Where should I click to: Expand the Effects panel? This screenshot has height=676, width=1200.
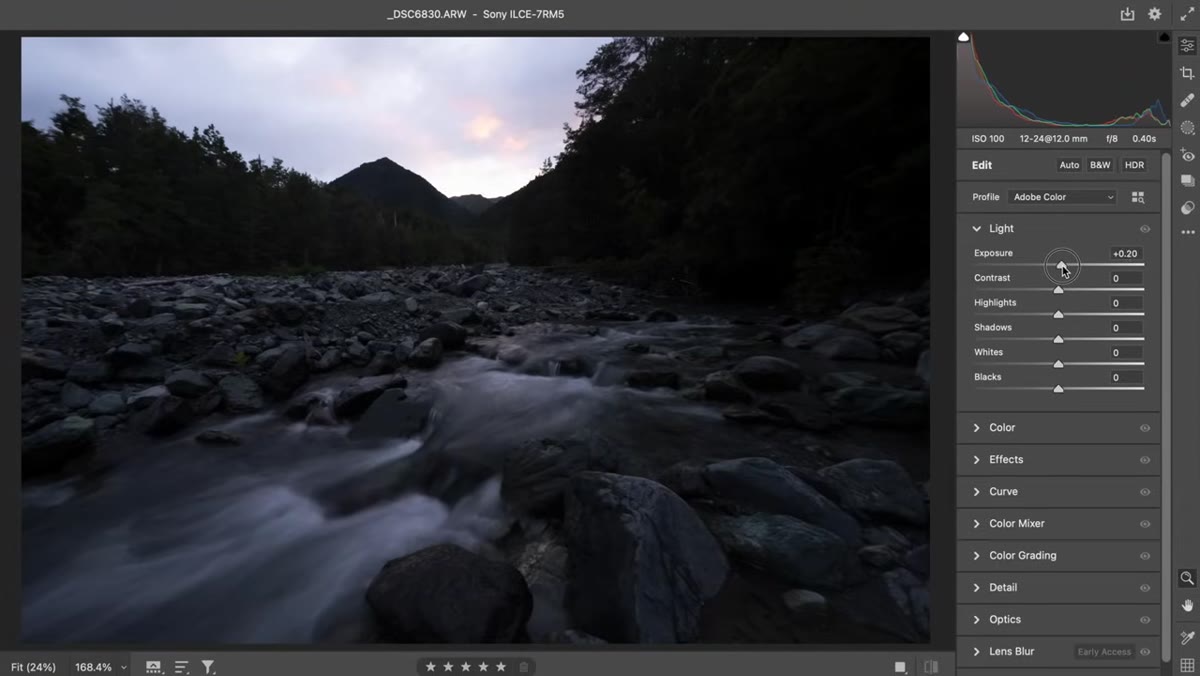click(977, 460)
